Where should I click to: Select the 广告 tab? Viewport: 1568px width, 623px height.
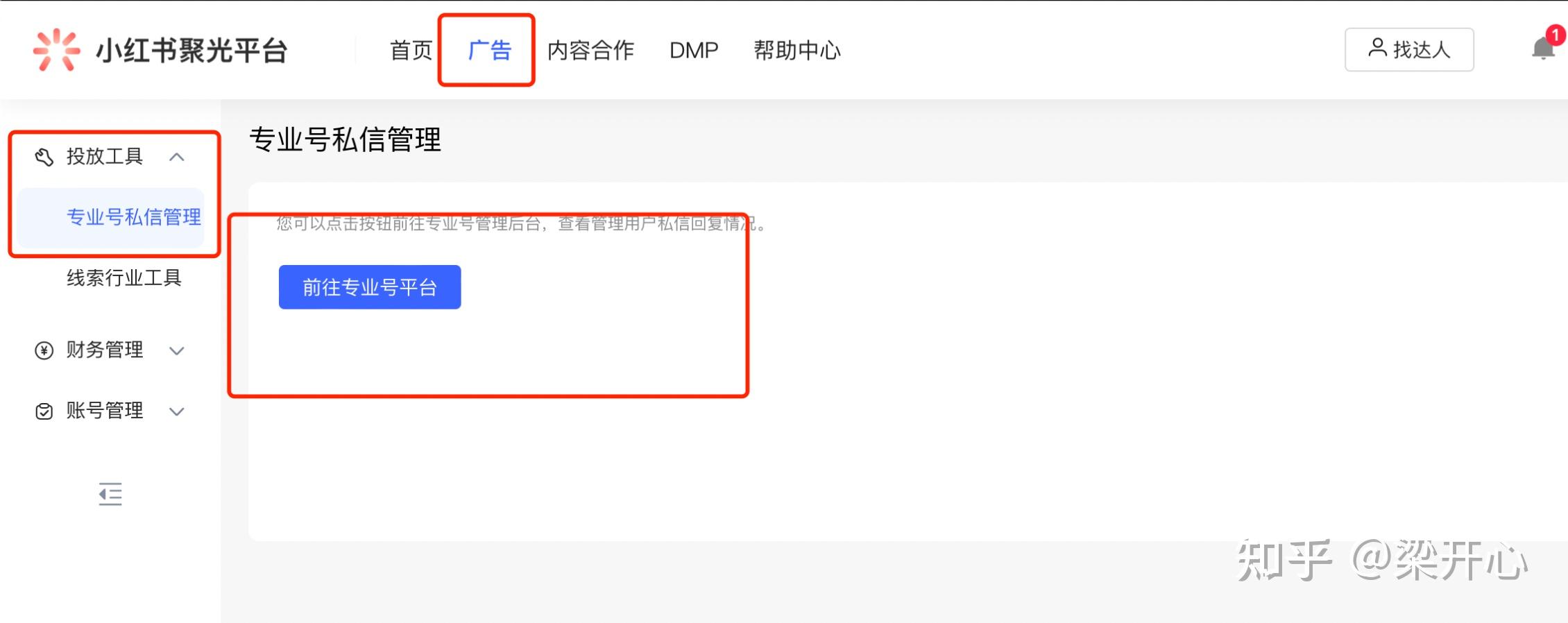[x=489, y=50]
